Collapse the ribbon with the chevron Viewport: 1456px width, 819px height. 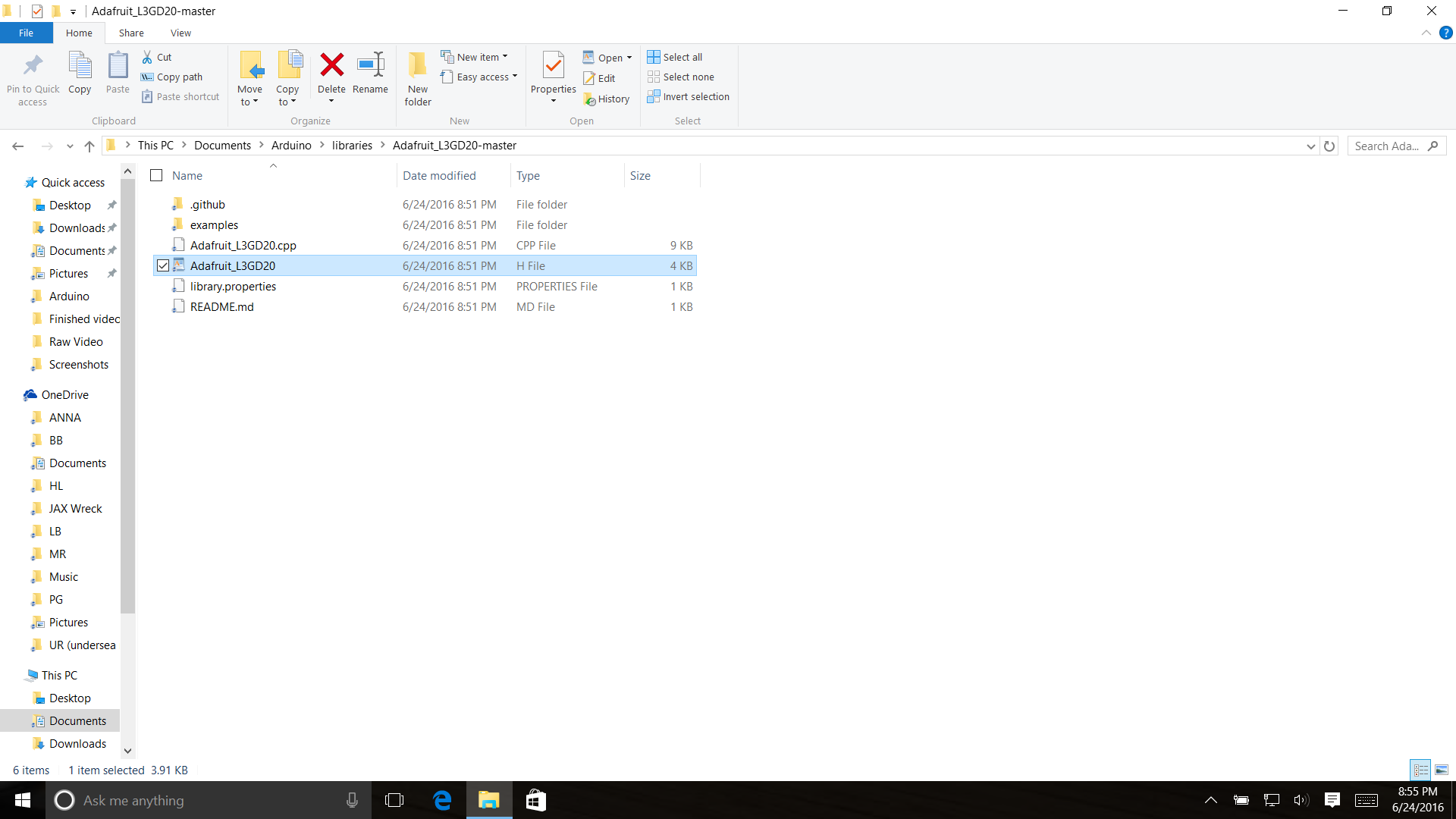(1426, 33)
